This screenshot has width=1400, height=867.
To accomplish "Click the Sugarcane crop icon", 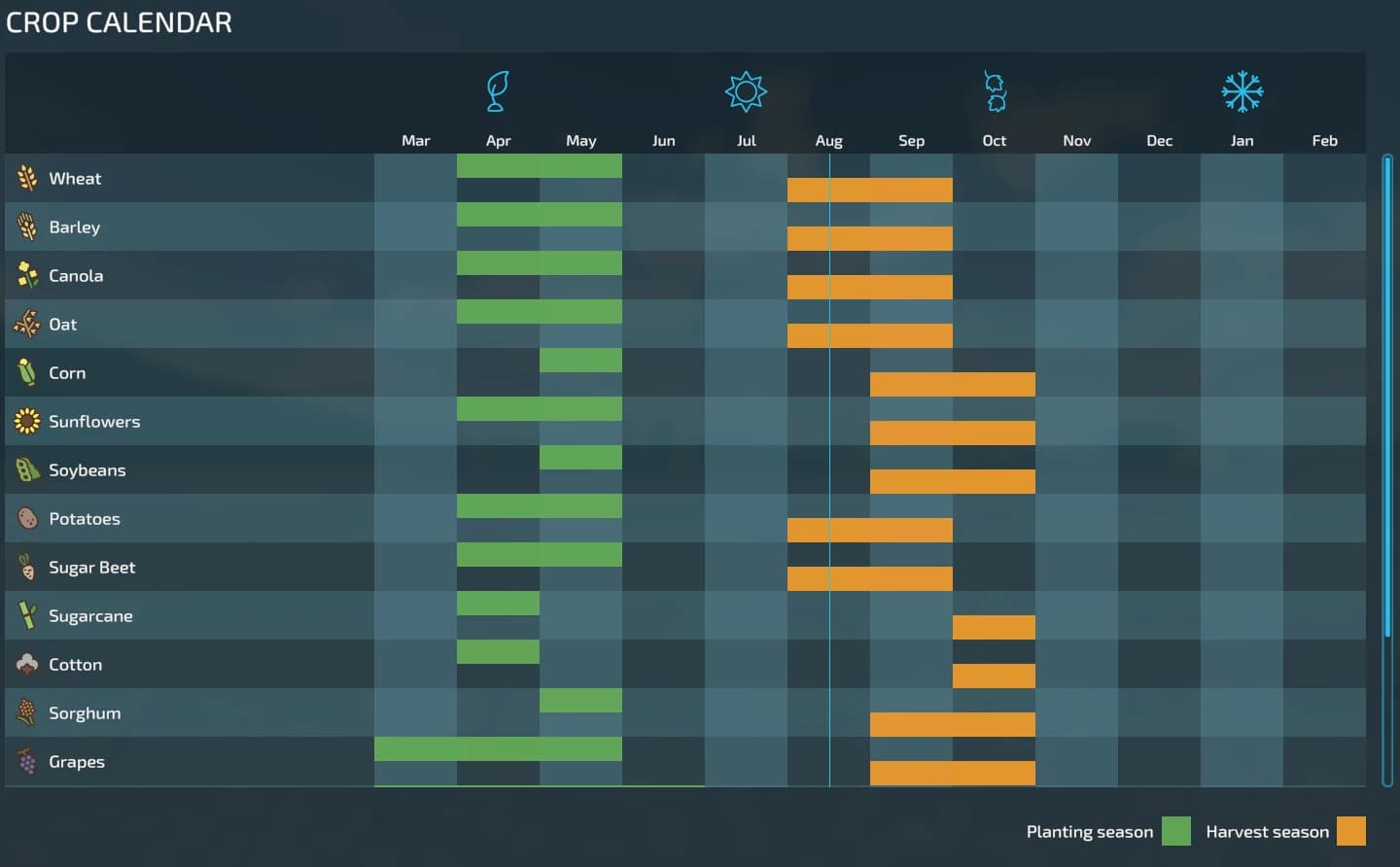I will pyautogui.click(x=27, y=615).
